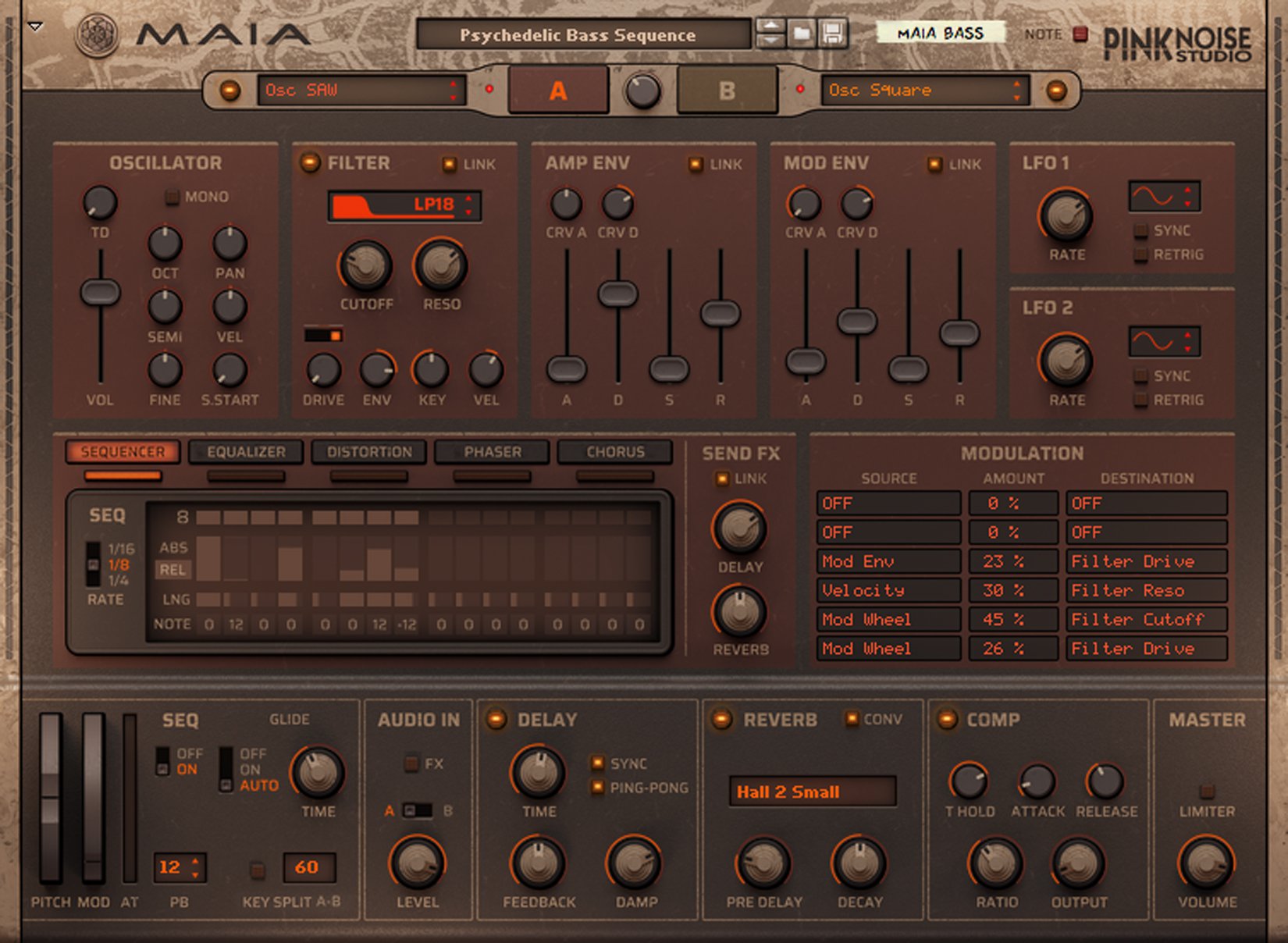Select REL mode in the sequencer
The image size is (1288, 943).
[x=173, y=570]
